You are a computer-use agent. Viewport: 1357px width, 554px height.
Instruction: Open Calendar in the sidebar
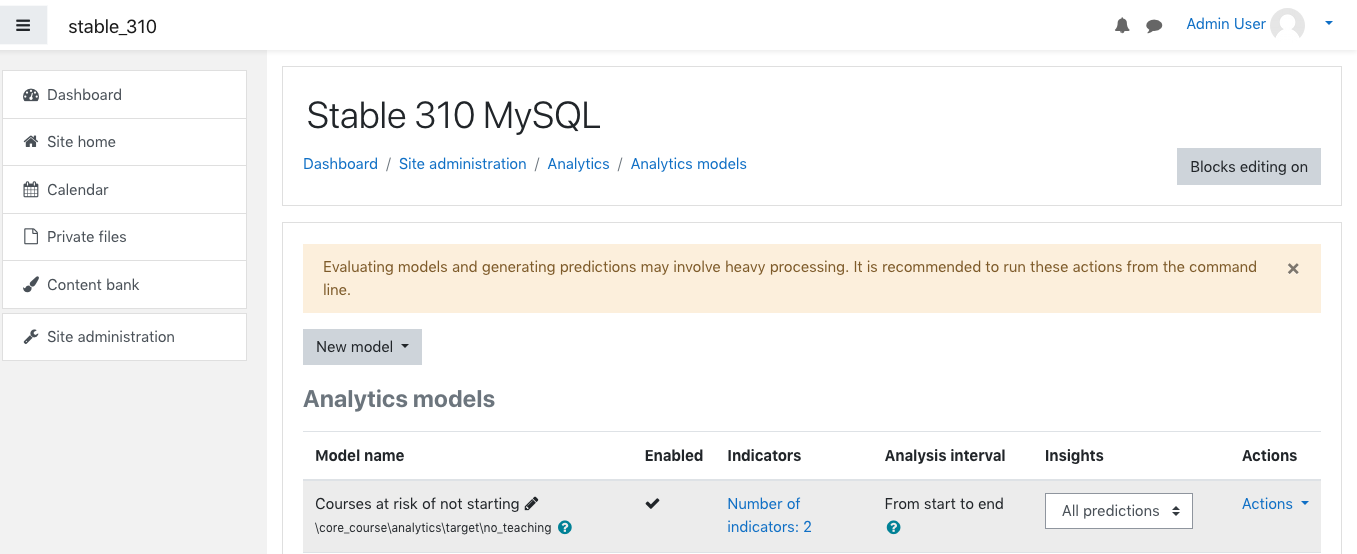(125, 190)
